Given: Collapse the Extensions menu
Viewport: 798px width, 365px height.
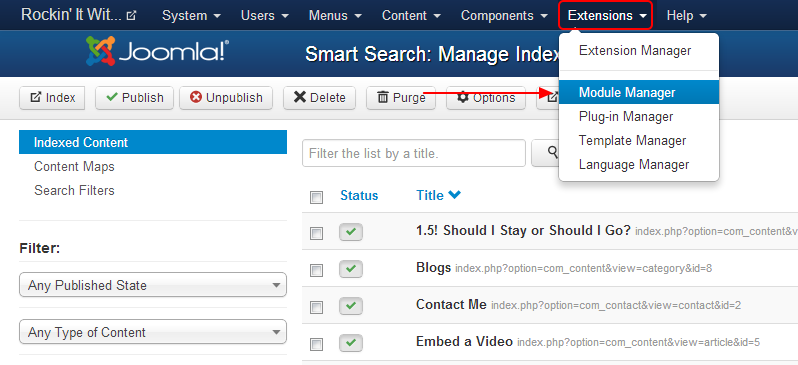Looking at the screenshot, I should click(606, 15).
